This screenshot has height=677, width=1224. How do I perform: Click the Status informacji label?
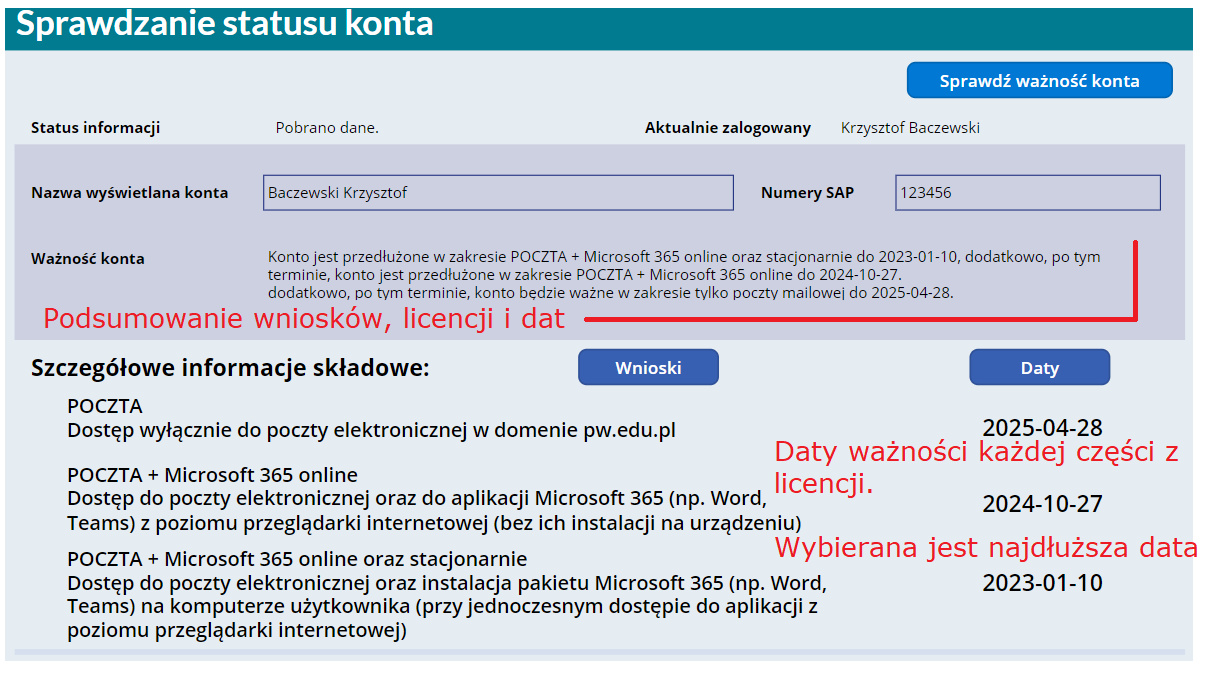tap(95, 128)
